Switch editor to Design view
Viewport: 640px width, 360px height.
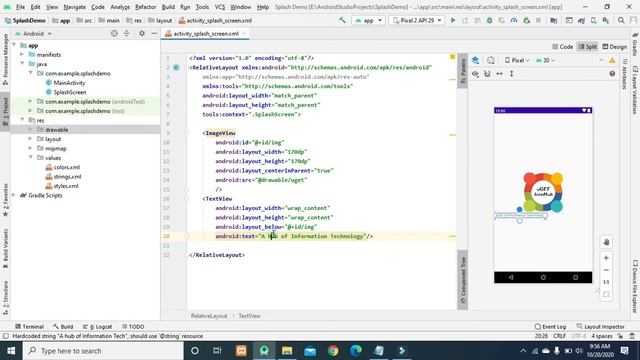[614, 47]
